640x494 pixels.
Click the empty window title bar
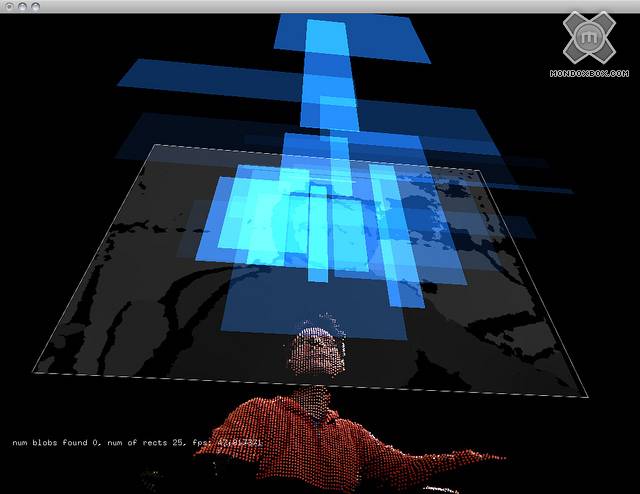point(320,7)
